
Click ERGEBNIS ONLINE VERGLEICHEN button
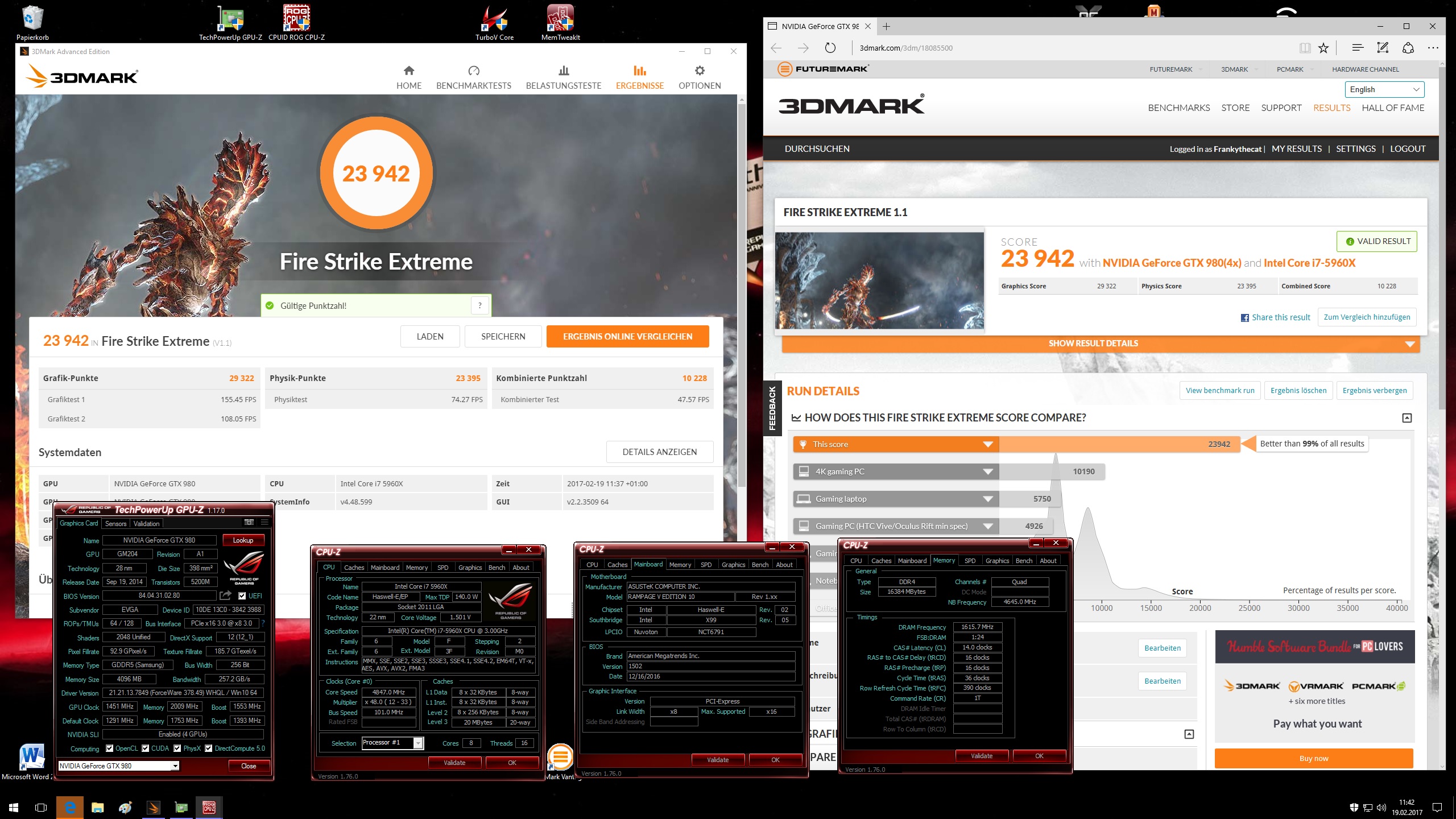tap(627, 337)
